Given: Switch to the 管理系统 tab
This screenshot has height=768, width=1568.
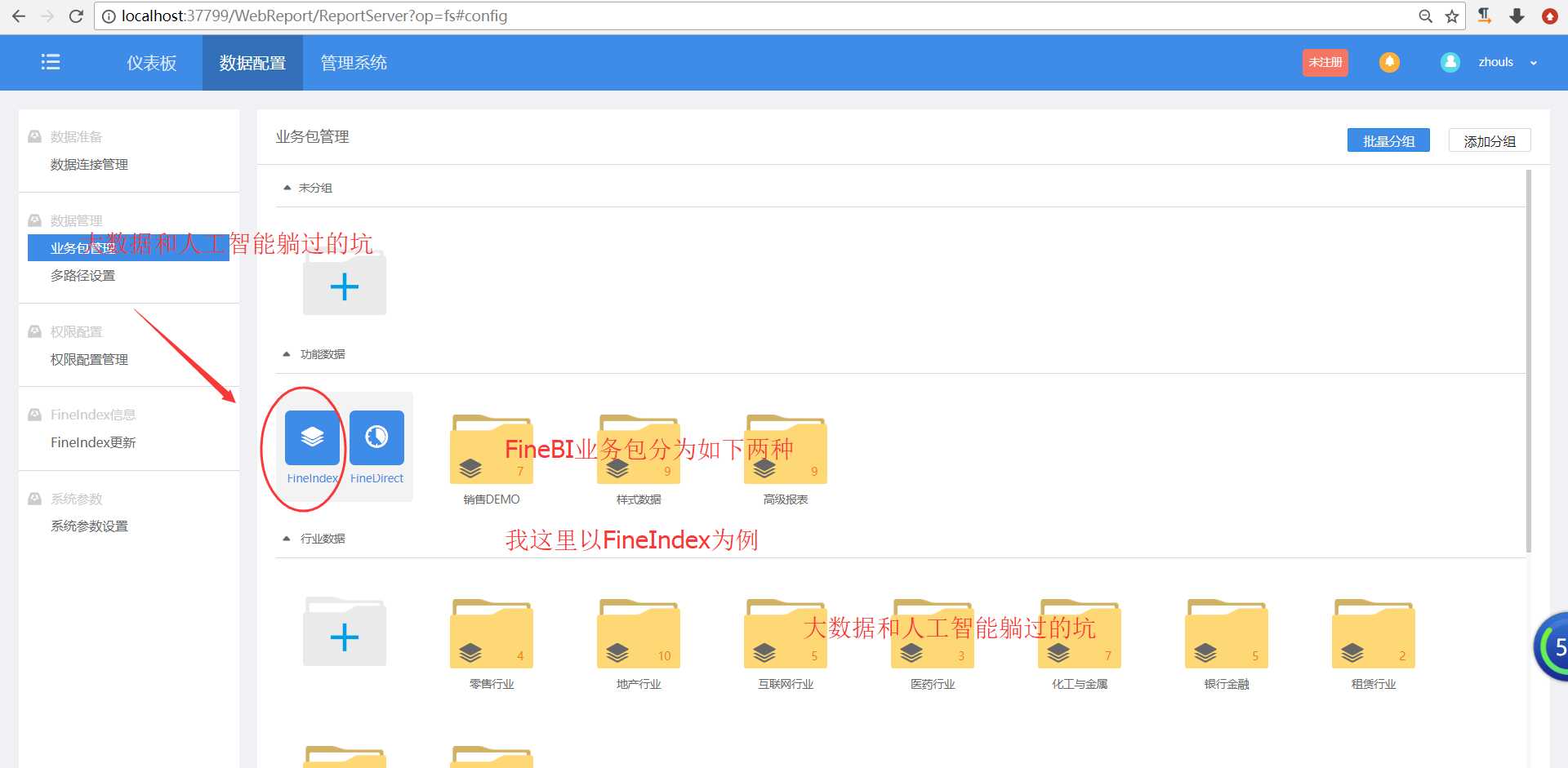Looking at the screenshot, I should [354, 63].
